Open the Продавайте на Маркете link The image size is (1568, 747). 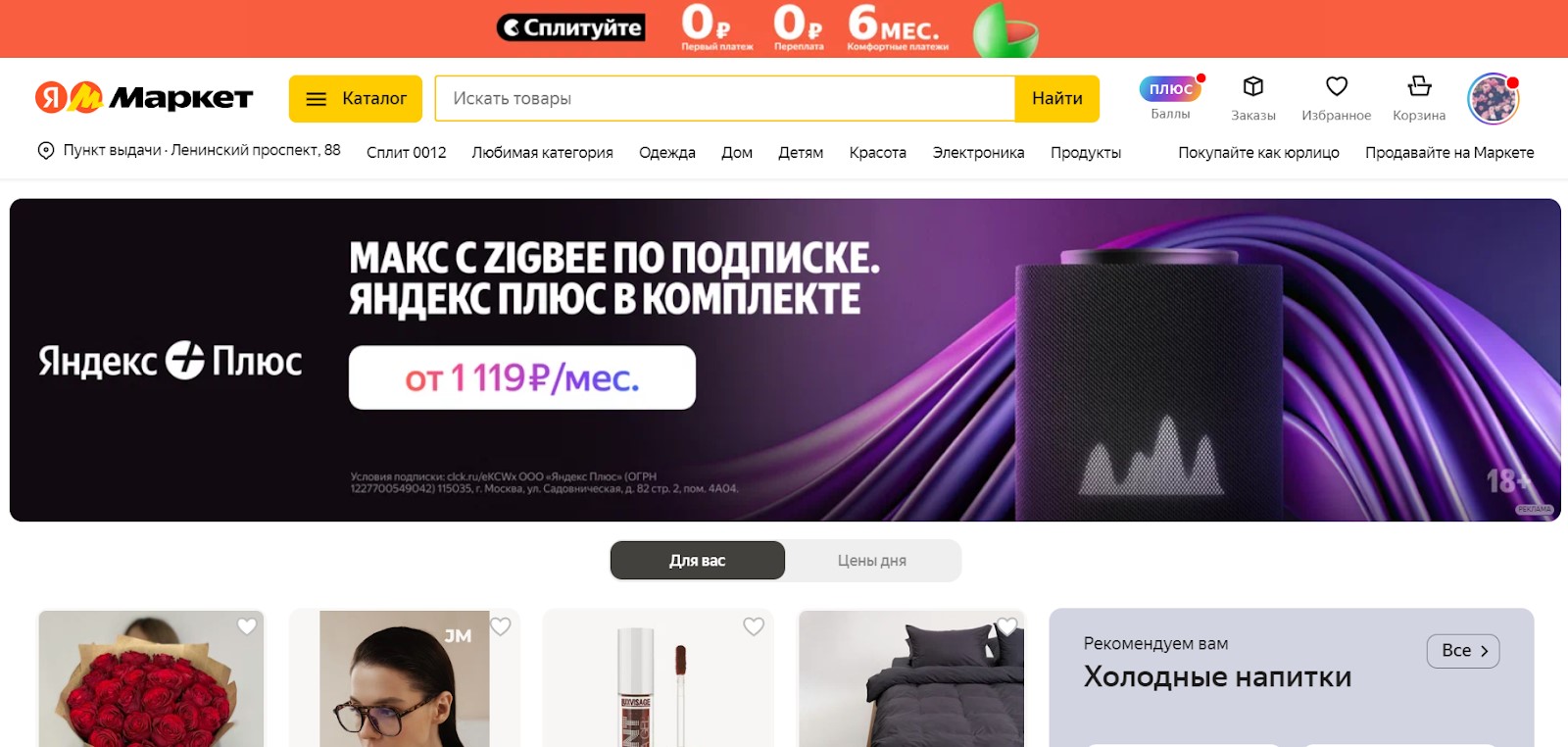pyautogui.click(x=1449, y=152)
